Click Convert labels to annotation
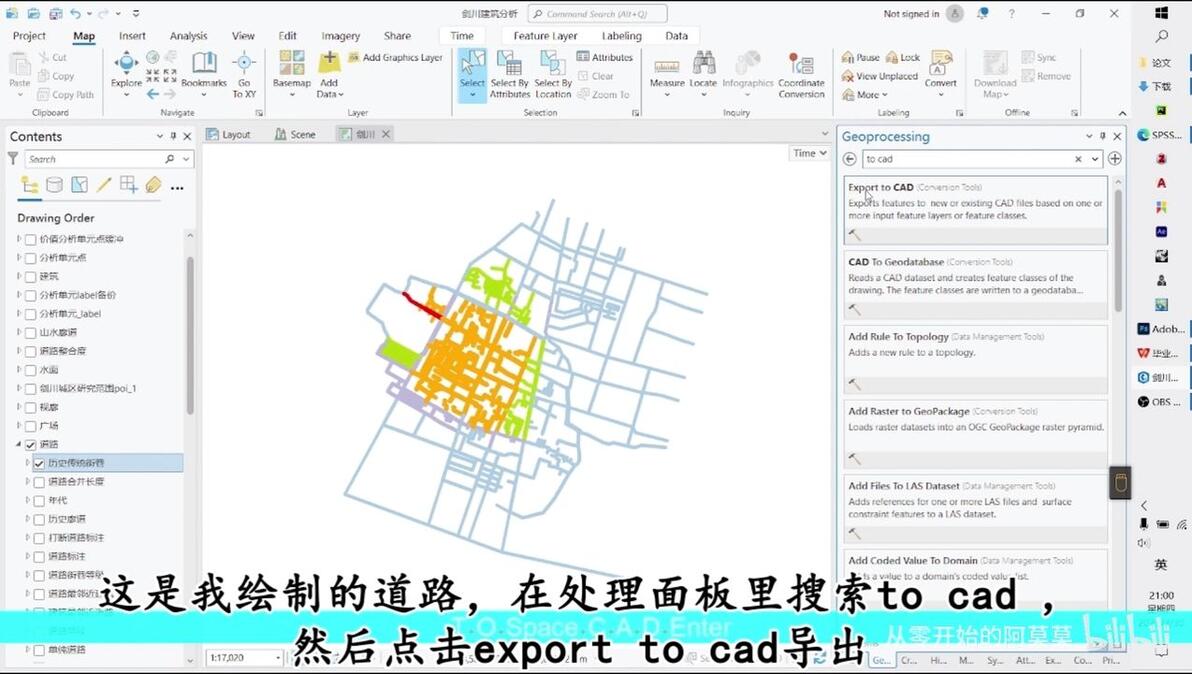The width and height of the screenshot is (1192, 674). pos(940,74)
